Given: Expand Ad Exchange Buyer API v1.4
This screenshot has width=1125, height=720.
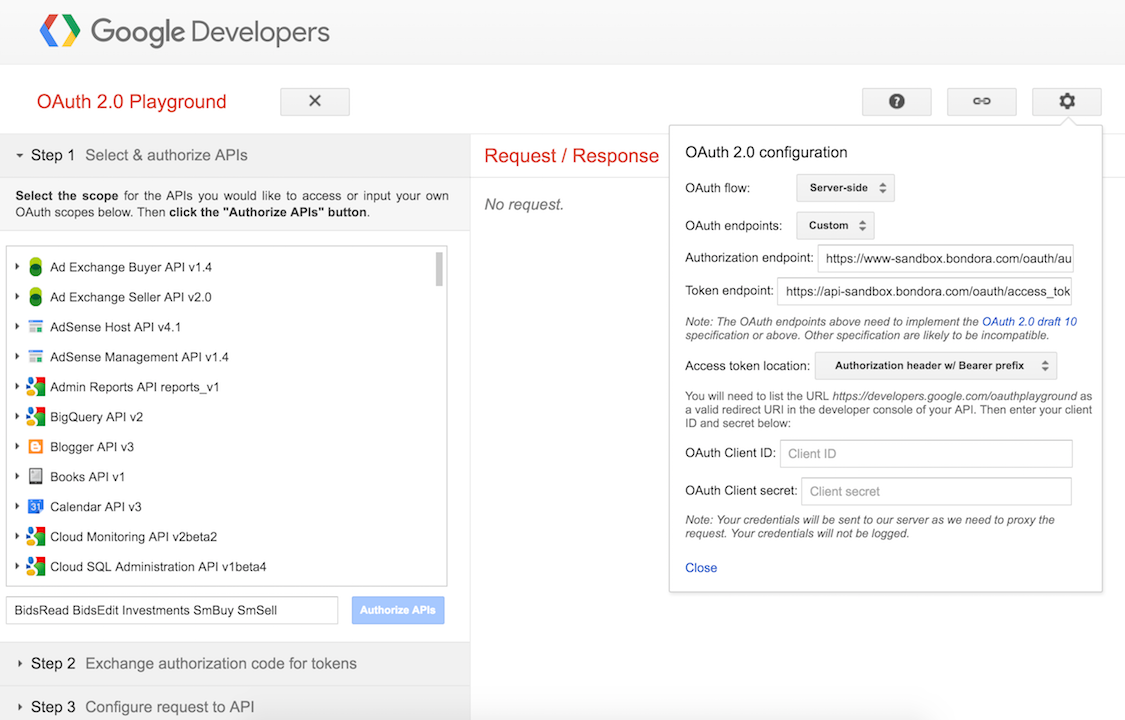Looking at the screenshot, I should 17,266.
